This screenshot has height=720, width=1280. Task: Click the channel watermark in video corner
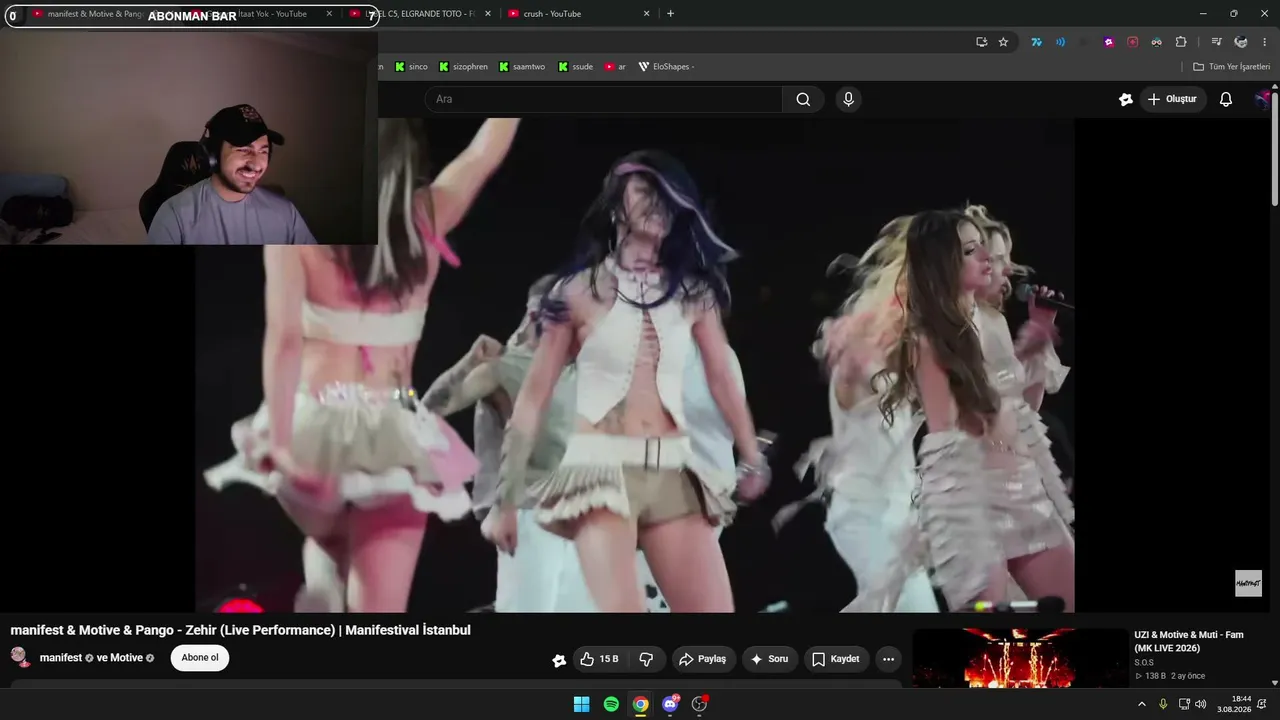pyautogui.click(x=1248, y=583)
